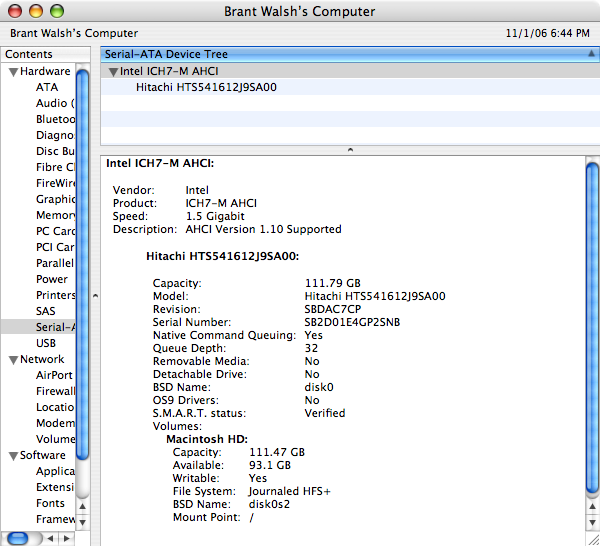Click the vertical sidebar divider handle

pyautogui.click(x=96, y=296)
